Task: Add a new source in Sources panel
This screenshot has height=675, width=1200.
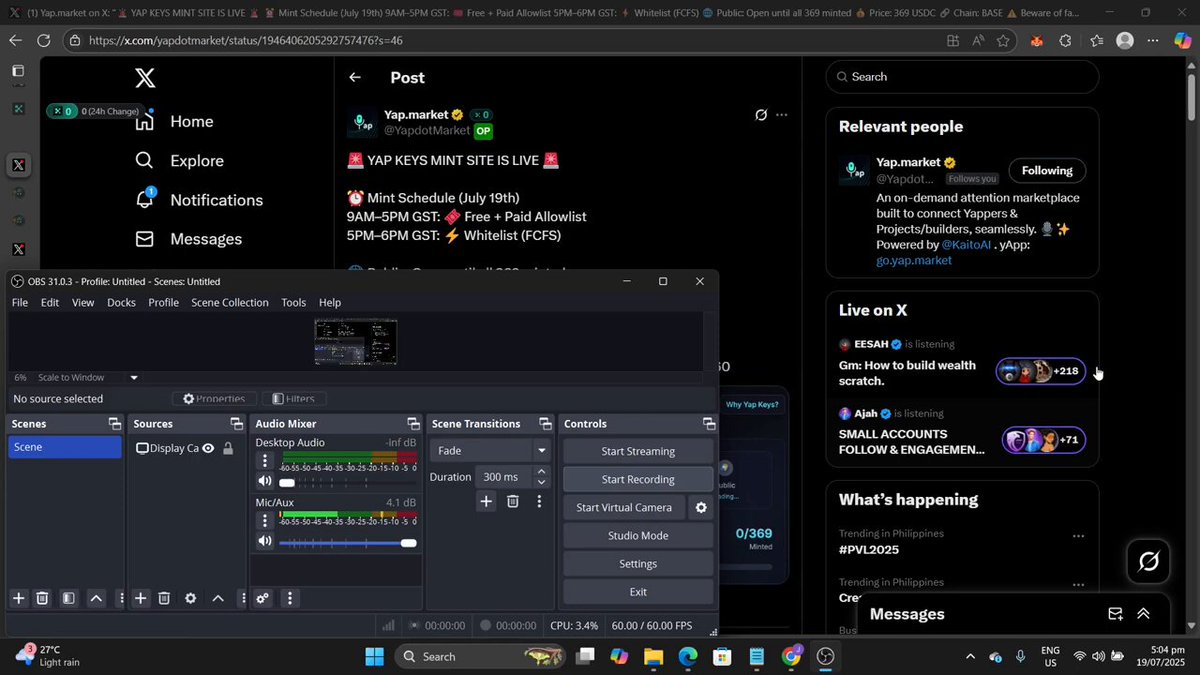Action: click(x=141, y=598)
